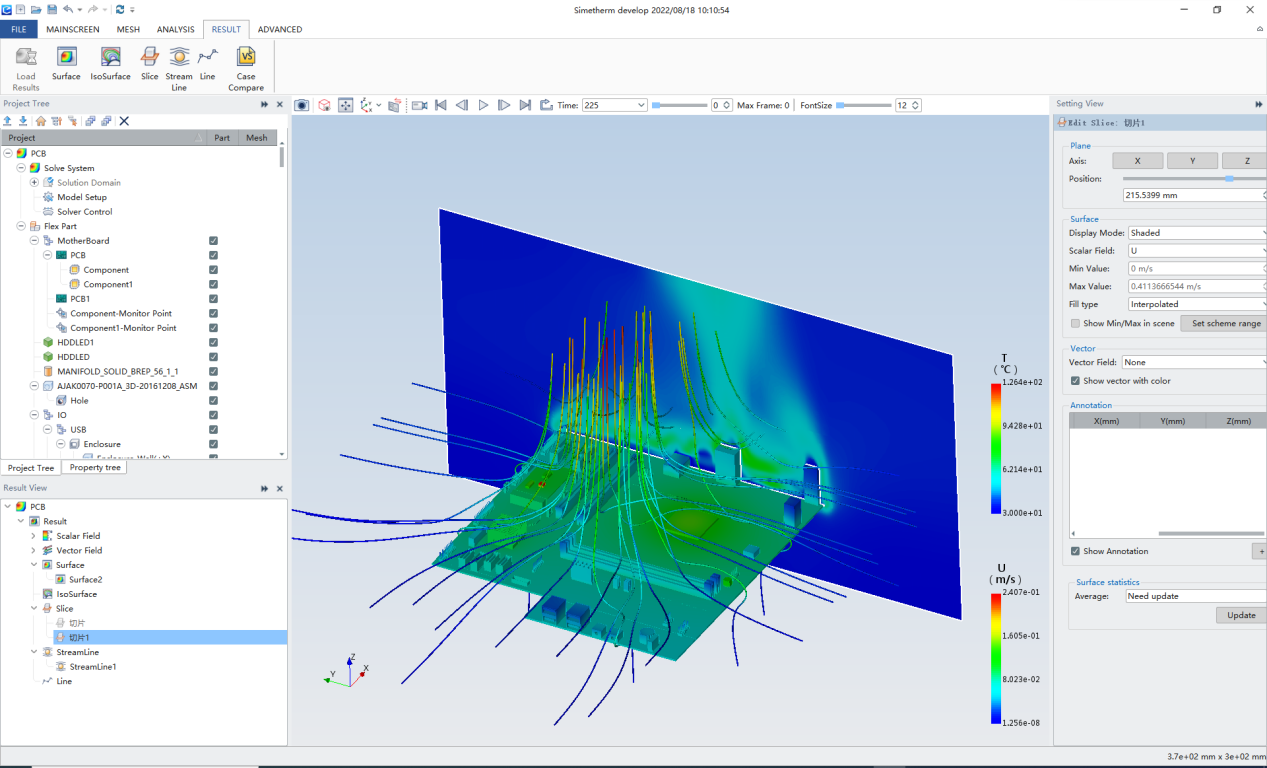Screen dimensions: 1267x768
Task: Close the Project Tree panel
Action: (280, 104)
